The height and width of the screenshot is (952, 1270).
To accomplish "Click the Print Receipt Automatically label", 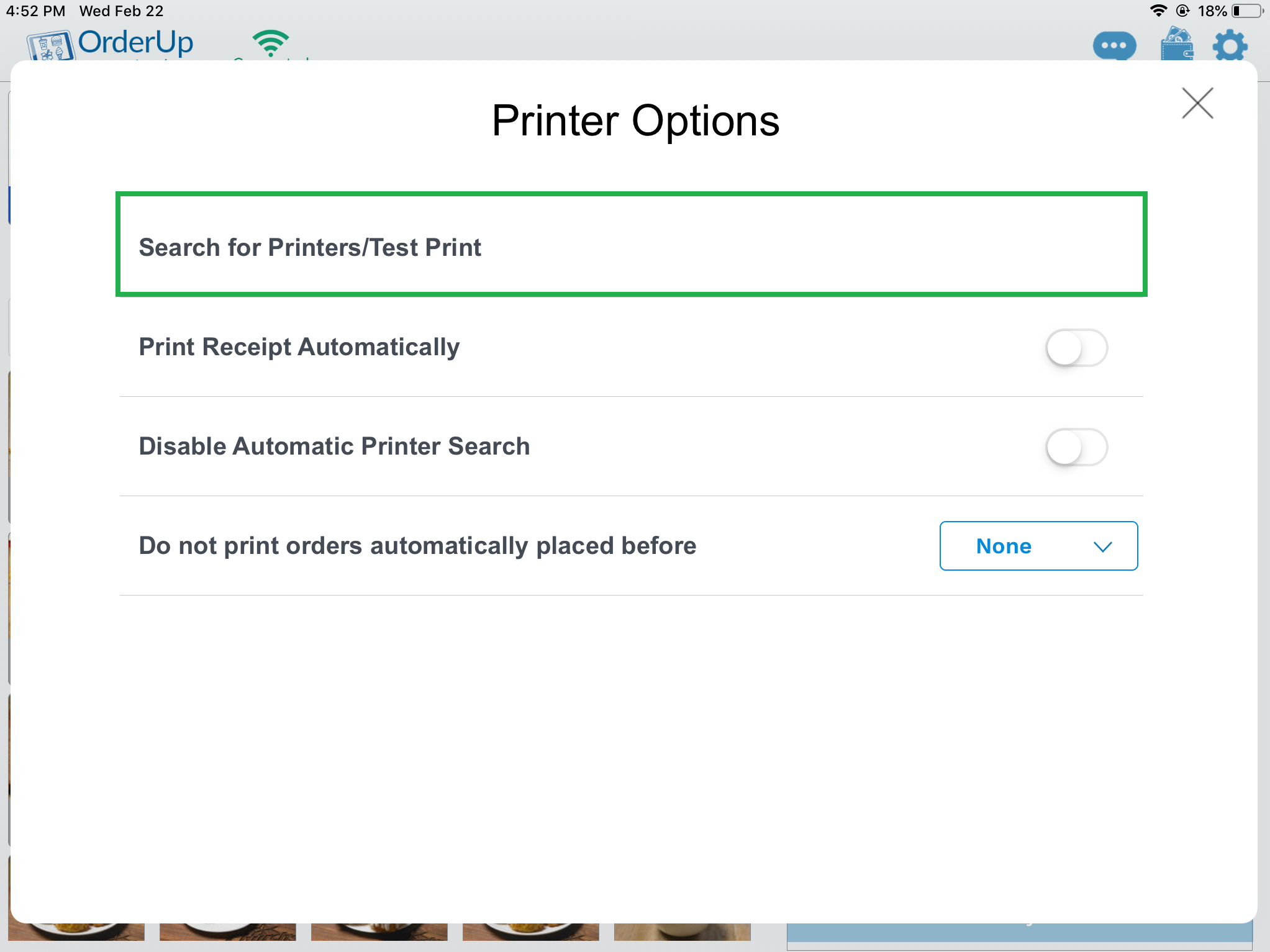I will tap(299, 347).
